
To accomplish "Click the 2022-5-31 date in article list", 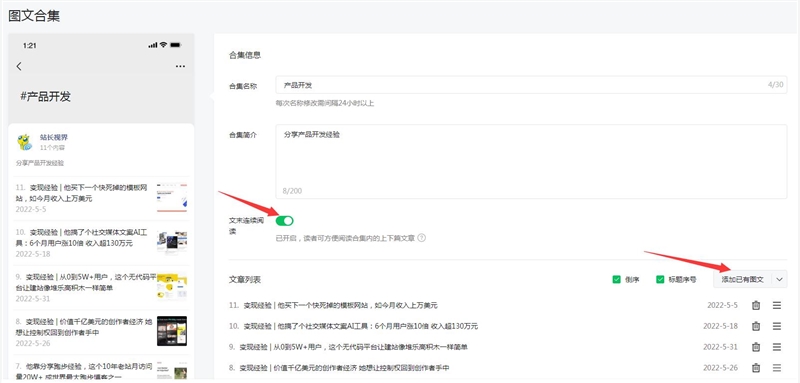I will point(720,347).
